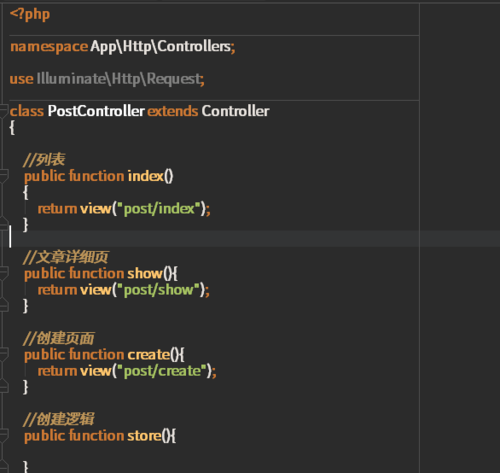Image resolution: width=500 pixels, height=473 pixels.
Task: Toggle fold marker at create() closing brace
Action: (x=3, y=386)
